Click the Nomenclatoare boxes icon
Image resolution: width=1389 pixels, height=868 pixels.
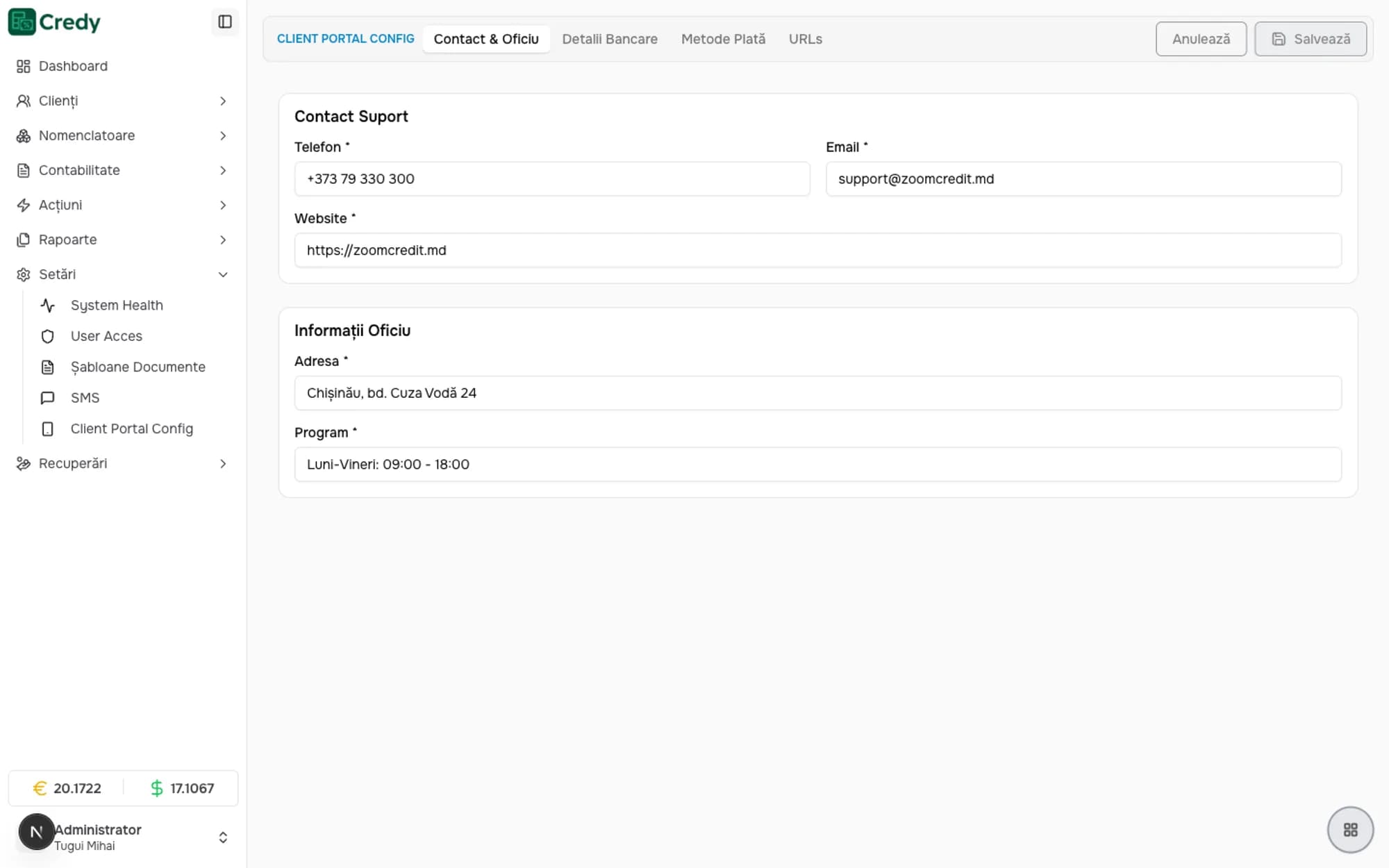(x=24, y=135)
